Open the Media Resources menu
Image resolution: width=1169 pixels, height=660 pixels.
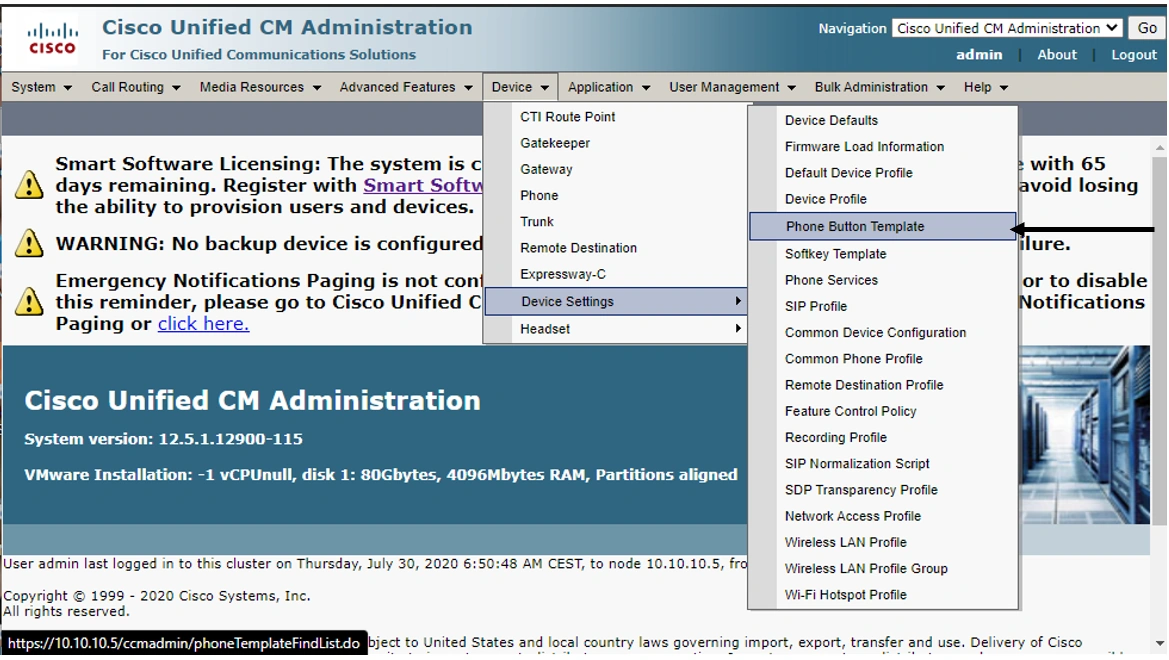pos(259,87)
